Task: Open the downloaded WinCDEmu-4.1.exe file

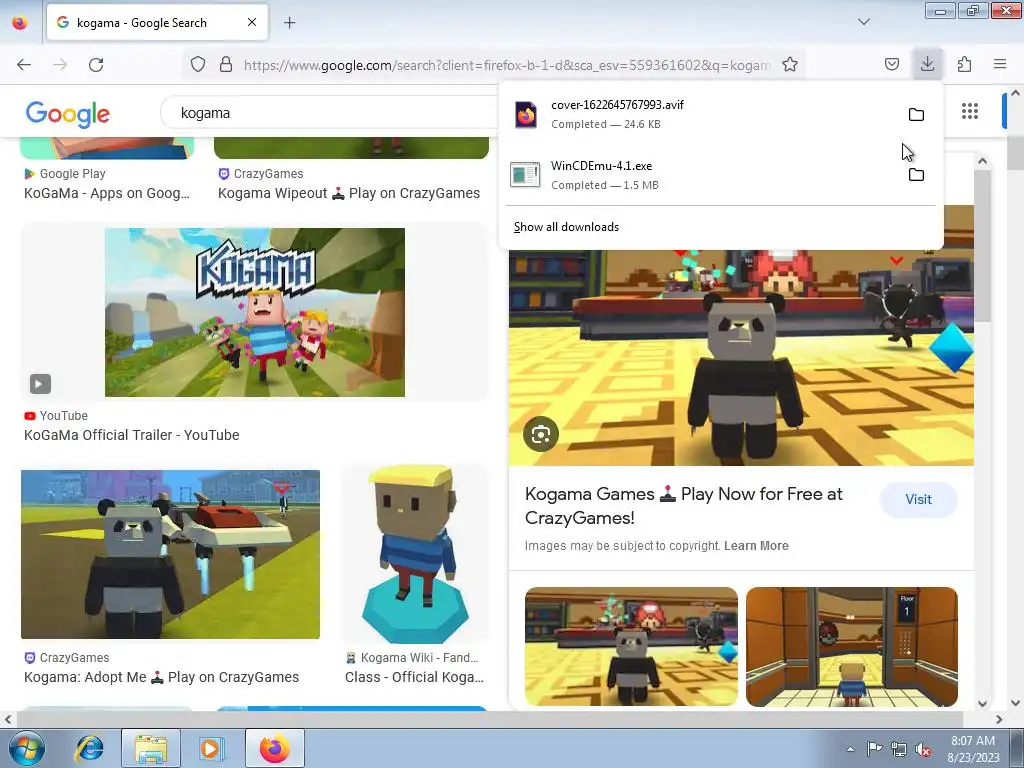Action: pos(701,175)
